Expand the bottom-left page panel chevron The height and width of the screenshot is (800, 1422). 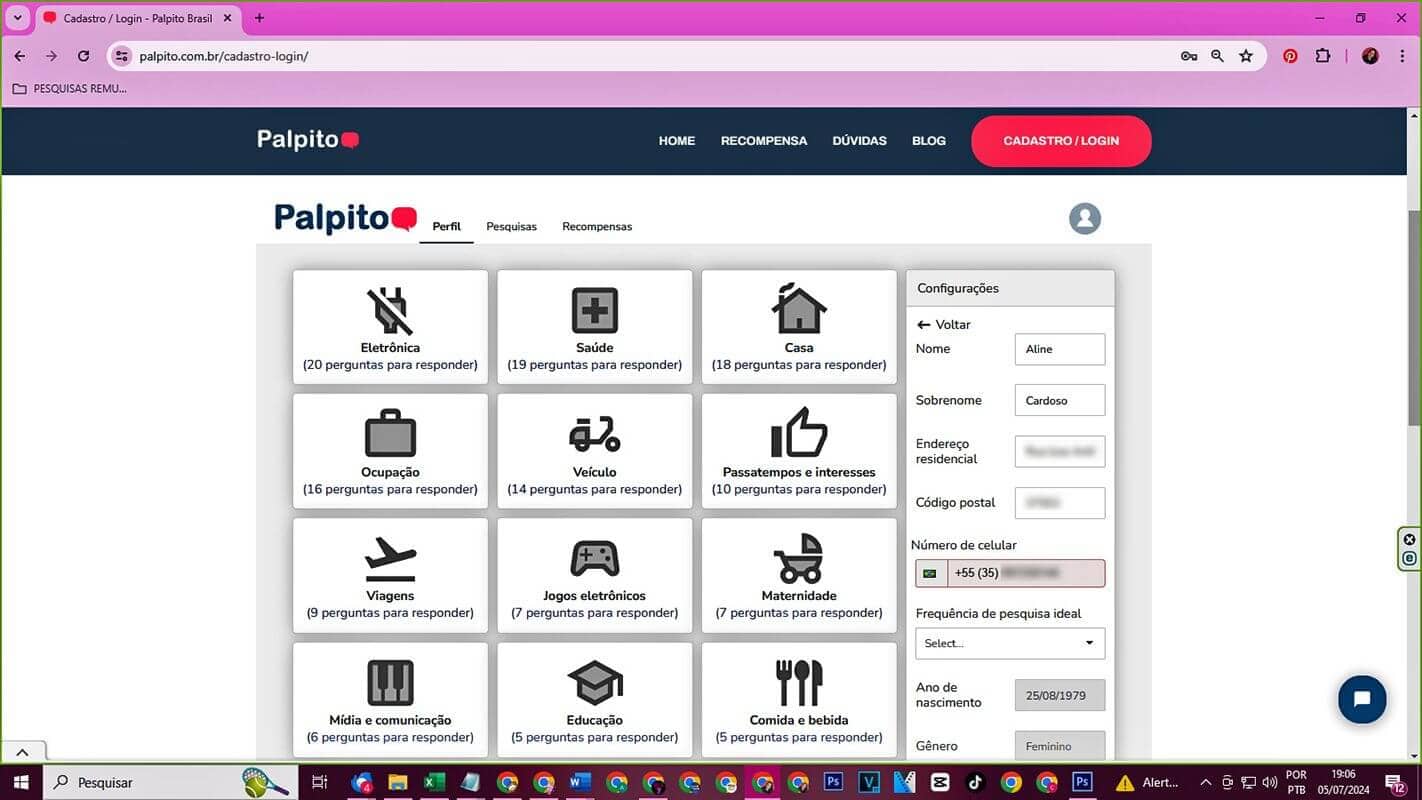pos(22,752)
